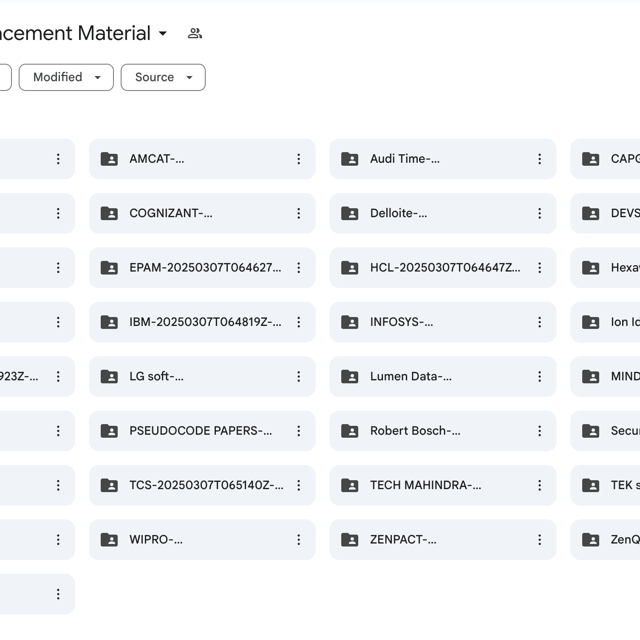Select the WIPRO folder name
This screenshot has width=640, height=640.
point(156,540)
